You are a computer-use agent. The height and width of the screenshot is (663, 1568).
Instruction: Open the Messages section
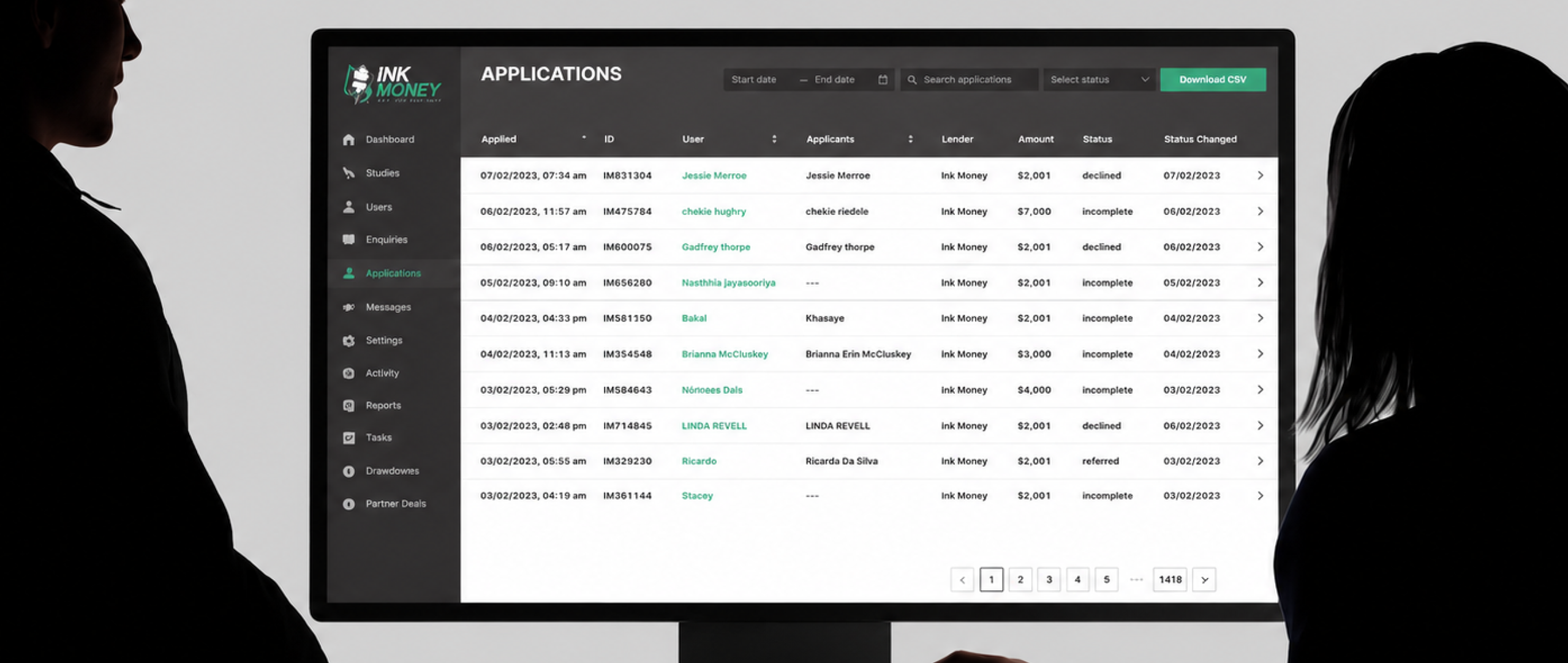tap(388, 307)
